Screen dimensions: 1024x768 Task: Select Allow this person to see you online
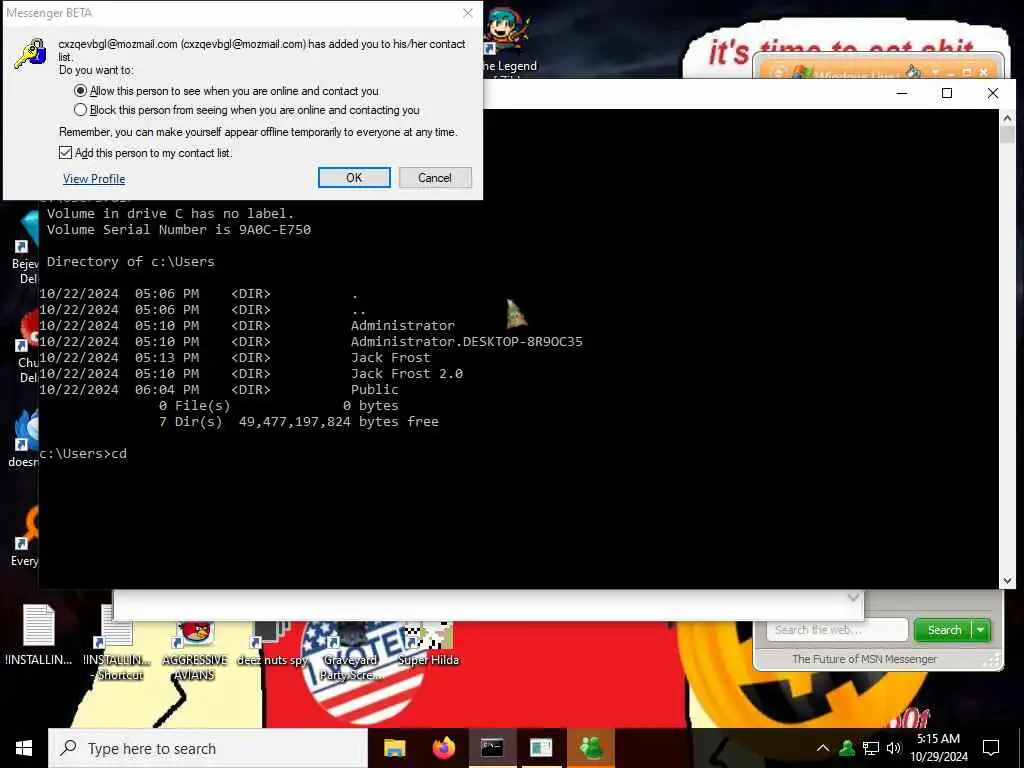click(x=226, y=91)
